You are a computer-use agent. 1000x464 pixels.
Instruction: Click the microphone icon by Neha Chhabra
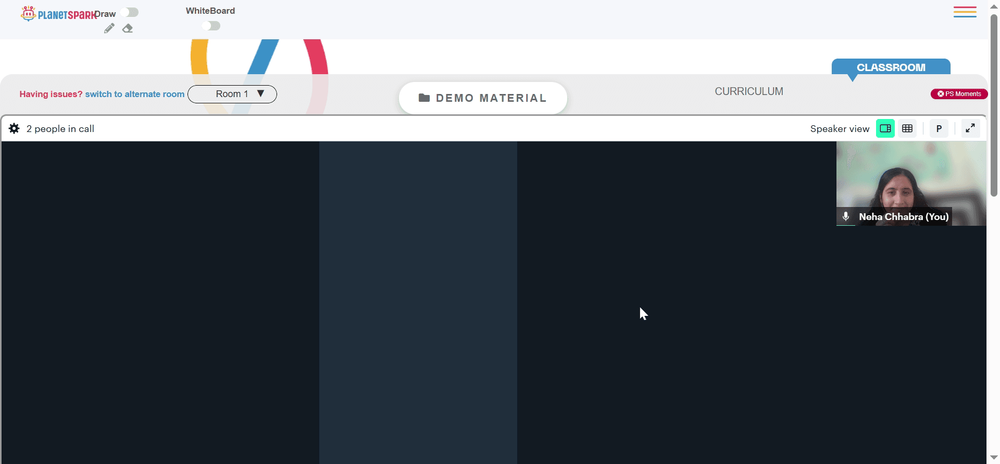click(846, 217)
